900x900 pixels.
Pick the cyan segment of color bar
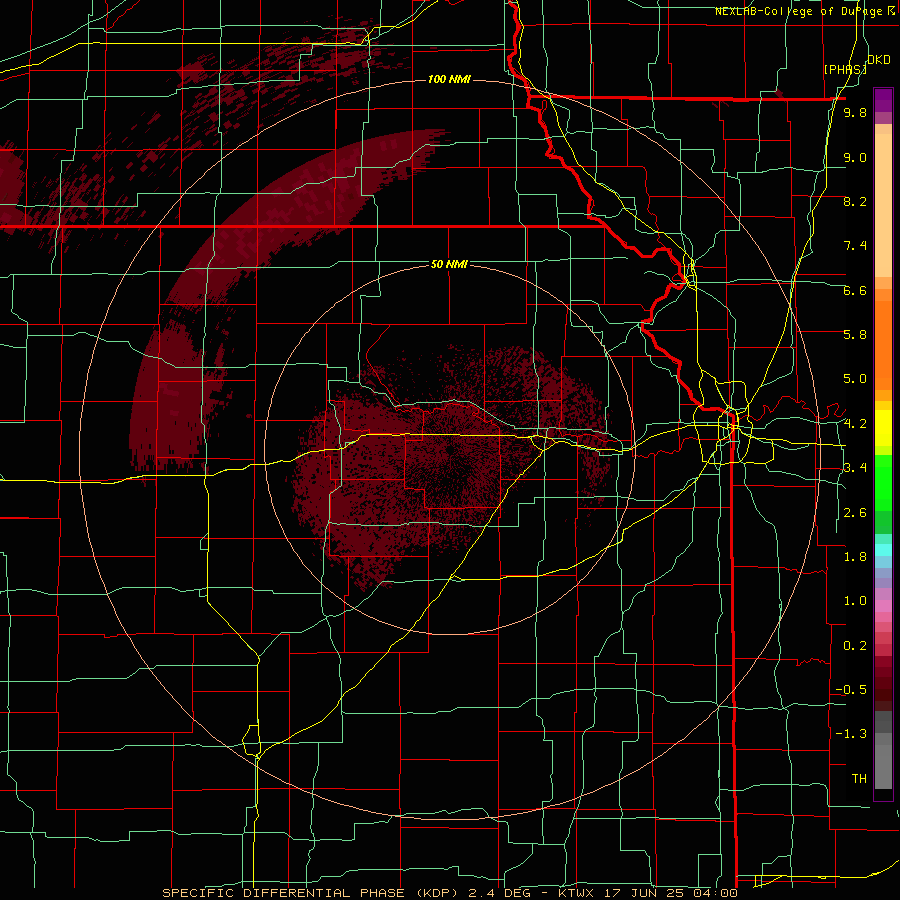[x=883, y=549]
